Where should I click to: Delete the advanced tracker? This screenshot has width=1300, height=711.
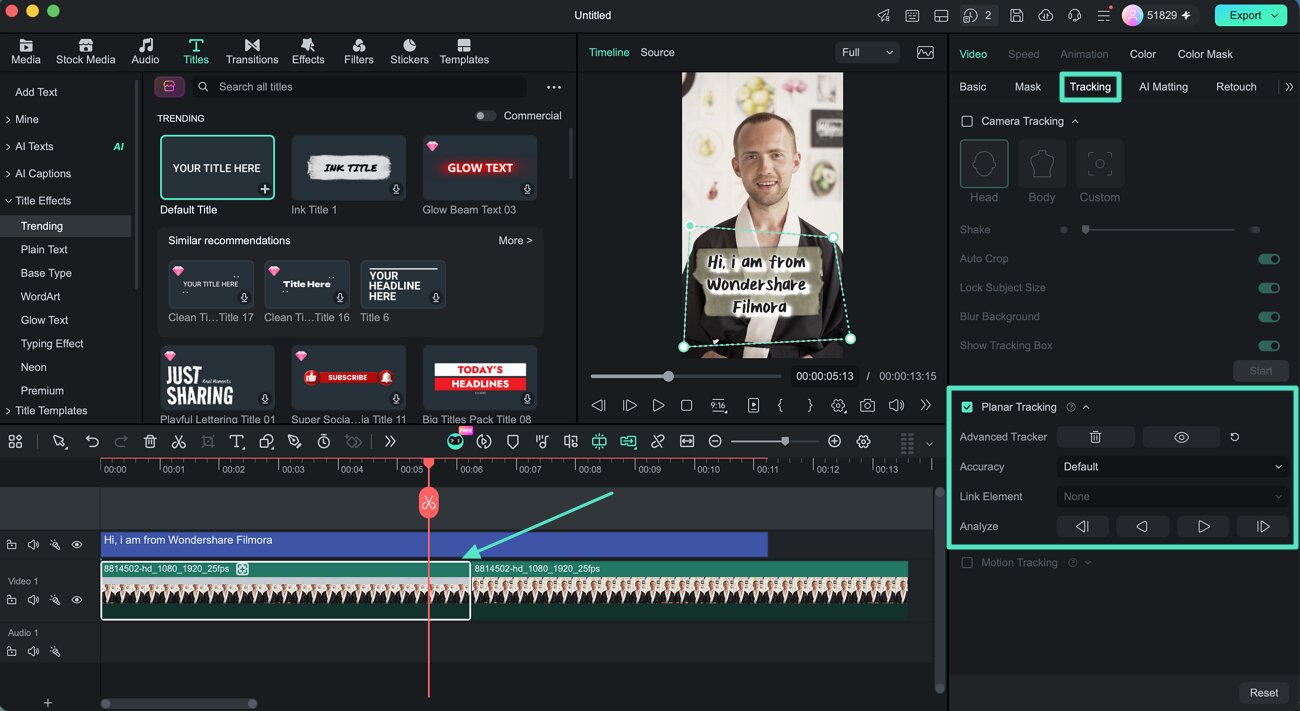1096,437
